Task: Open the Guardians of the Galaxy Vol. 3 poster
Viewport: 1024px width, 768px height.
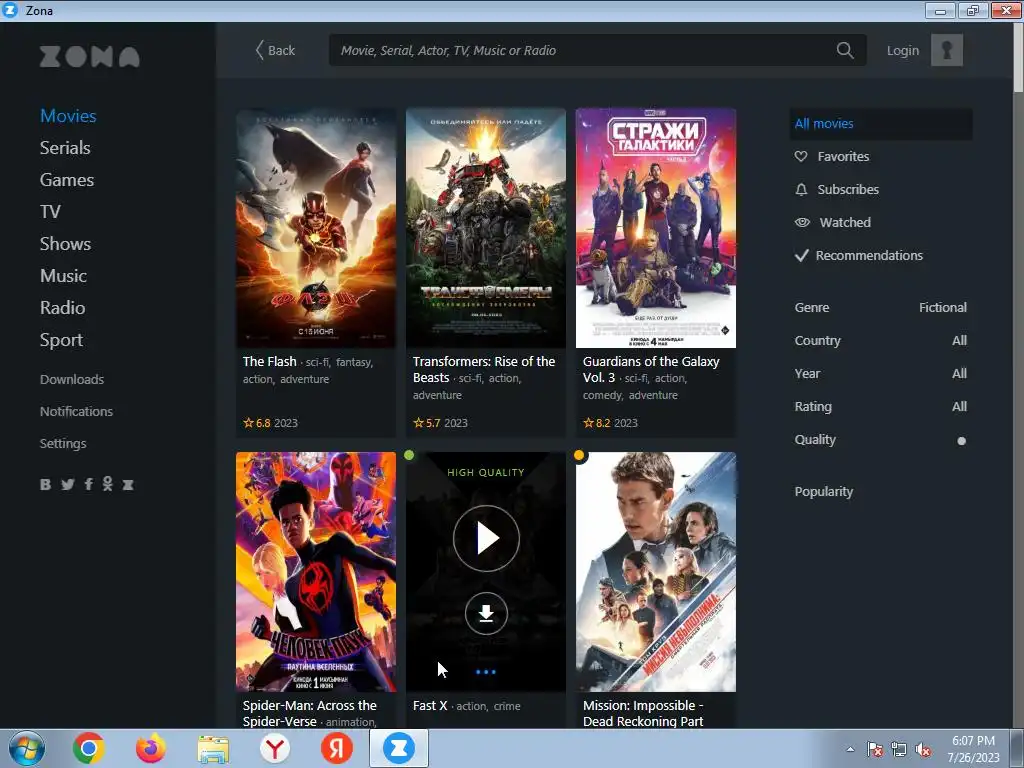Action: click(656, 228)
